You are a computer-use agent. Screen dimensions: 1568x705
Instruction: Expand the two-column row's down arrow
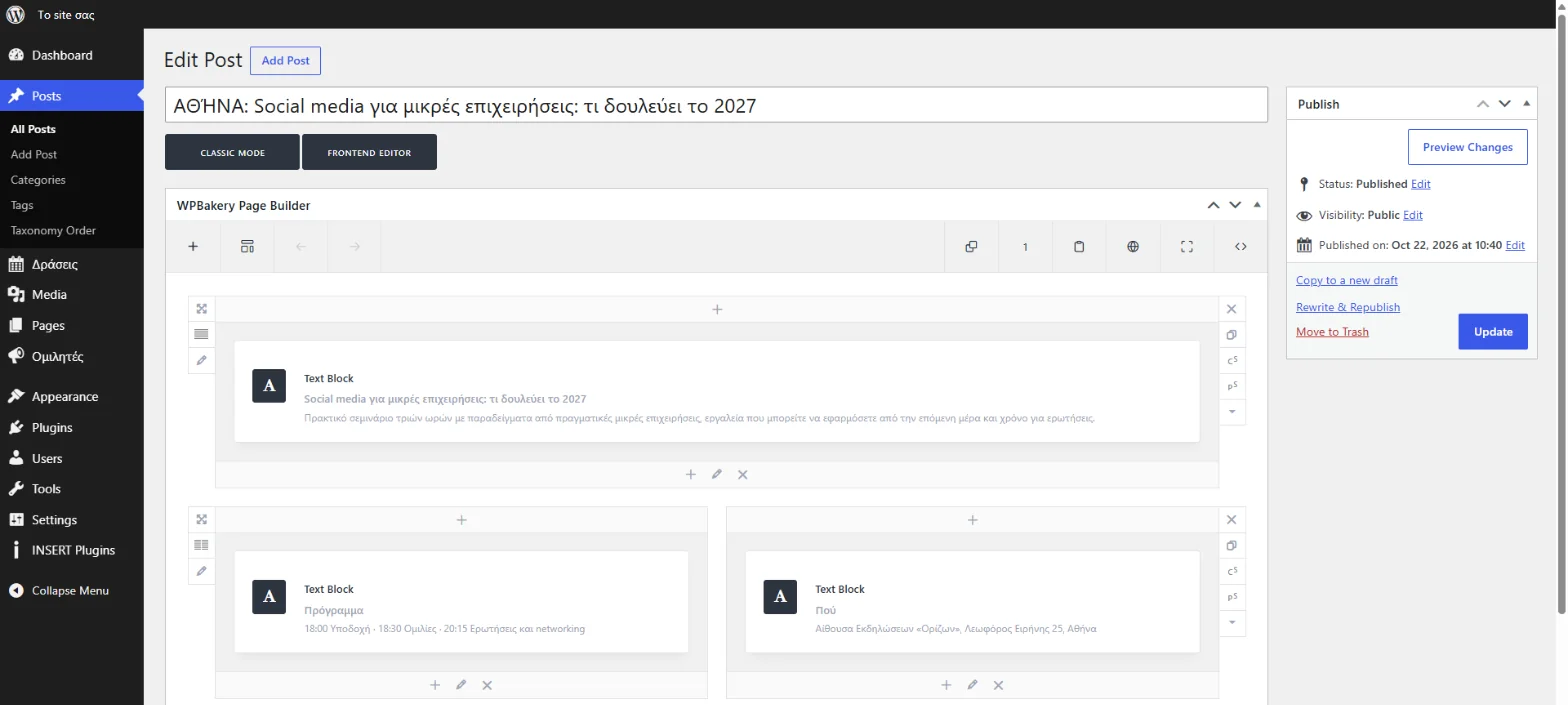(1232, 622)
